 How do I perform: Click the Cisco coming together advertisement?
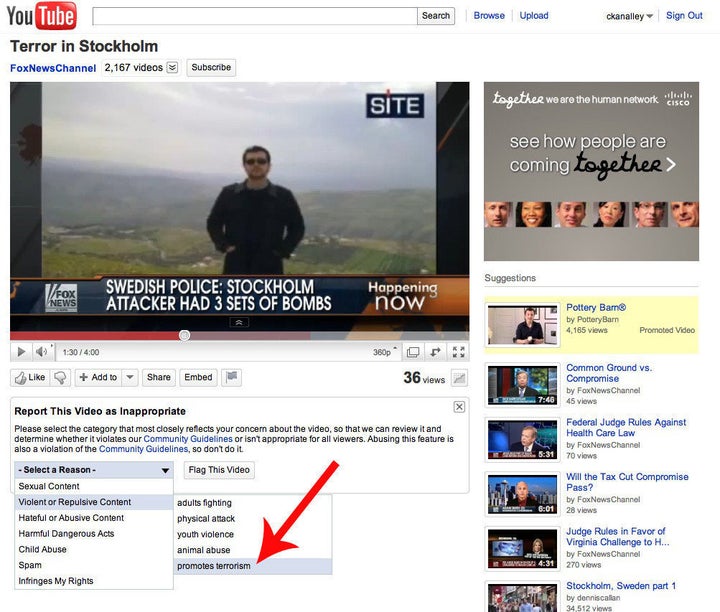coord(591,171)
